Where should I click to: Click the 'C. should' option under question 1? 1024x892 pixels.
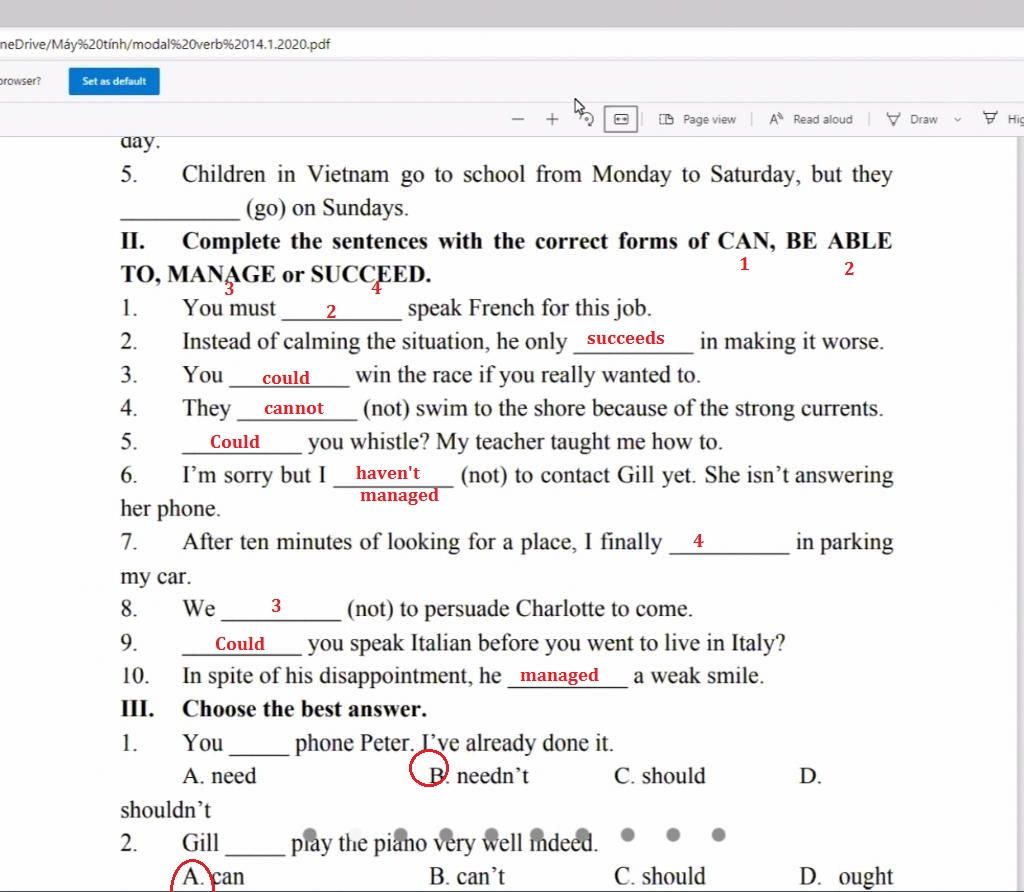pos(660,776)
